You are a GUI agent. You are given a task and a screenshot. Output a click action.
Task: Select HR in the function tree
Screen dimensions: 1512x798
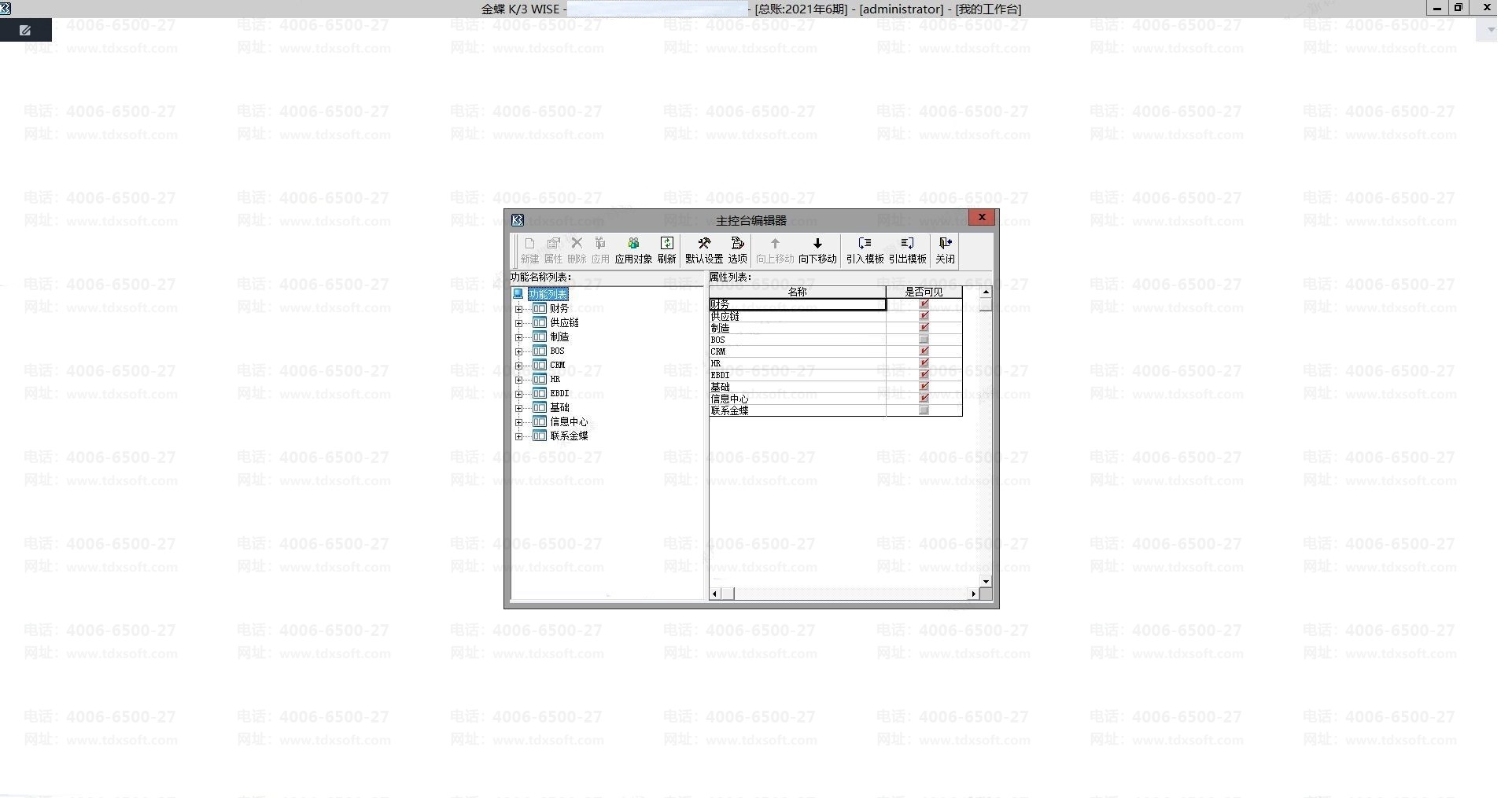(x=555, y=379)
